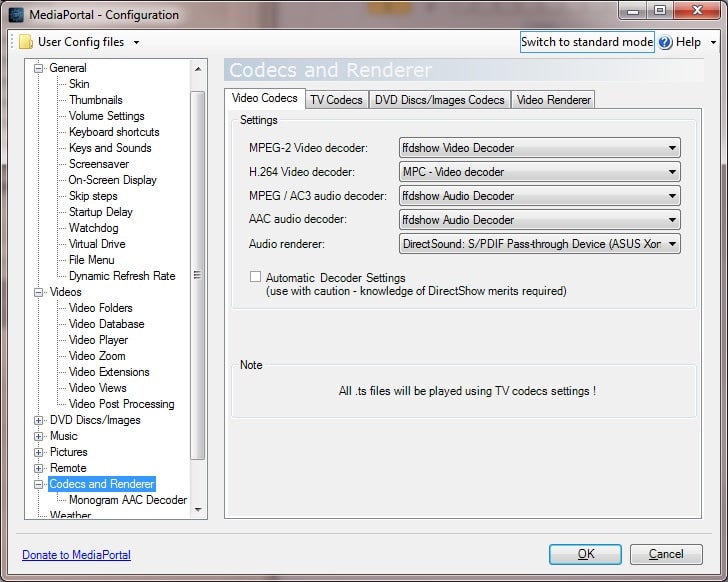Viewport: 728px width, 582px height.
Task: Open the Help menu
Action: 688,42
